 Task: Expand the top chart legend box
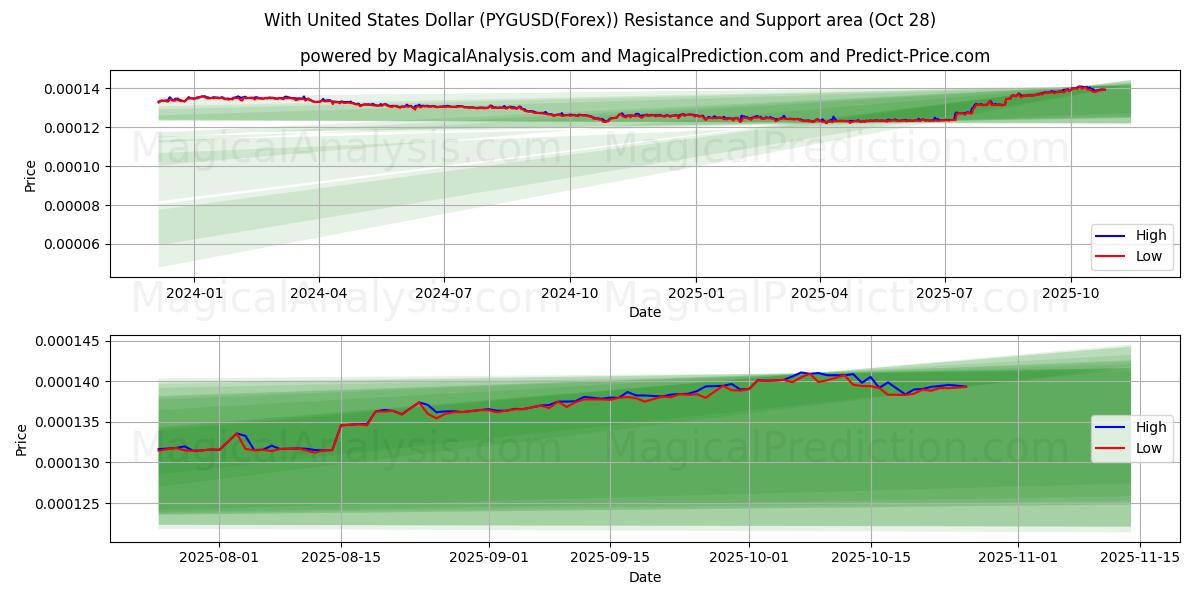tap(1134, 245)
